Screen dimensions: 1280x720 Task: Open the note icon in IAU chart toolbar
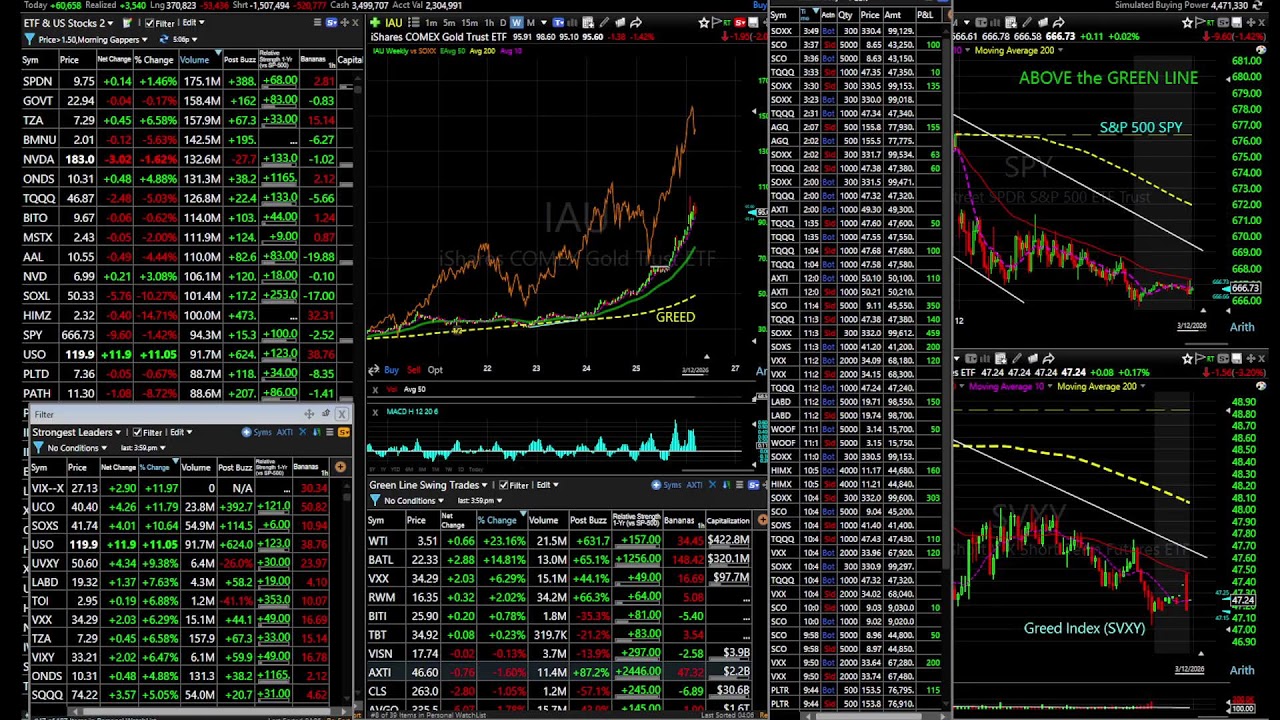pos(620,23)
